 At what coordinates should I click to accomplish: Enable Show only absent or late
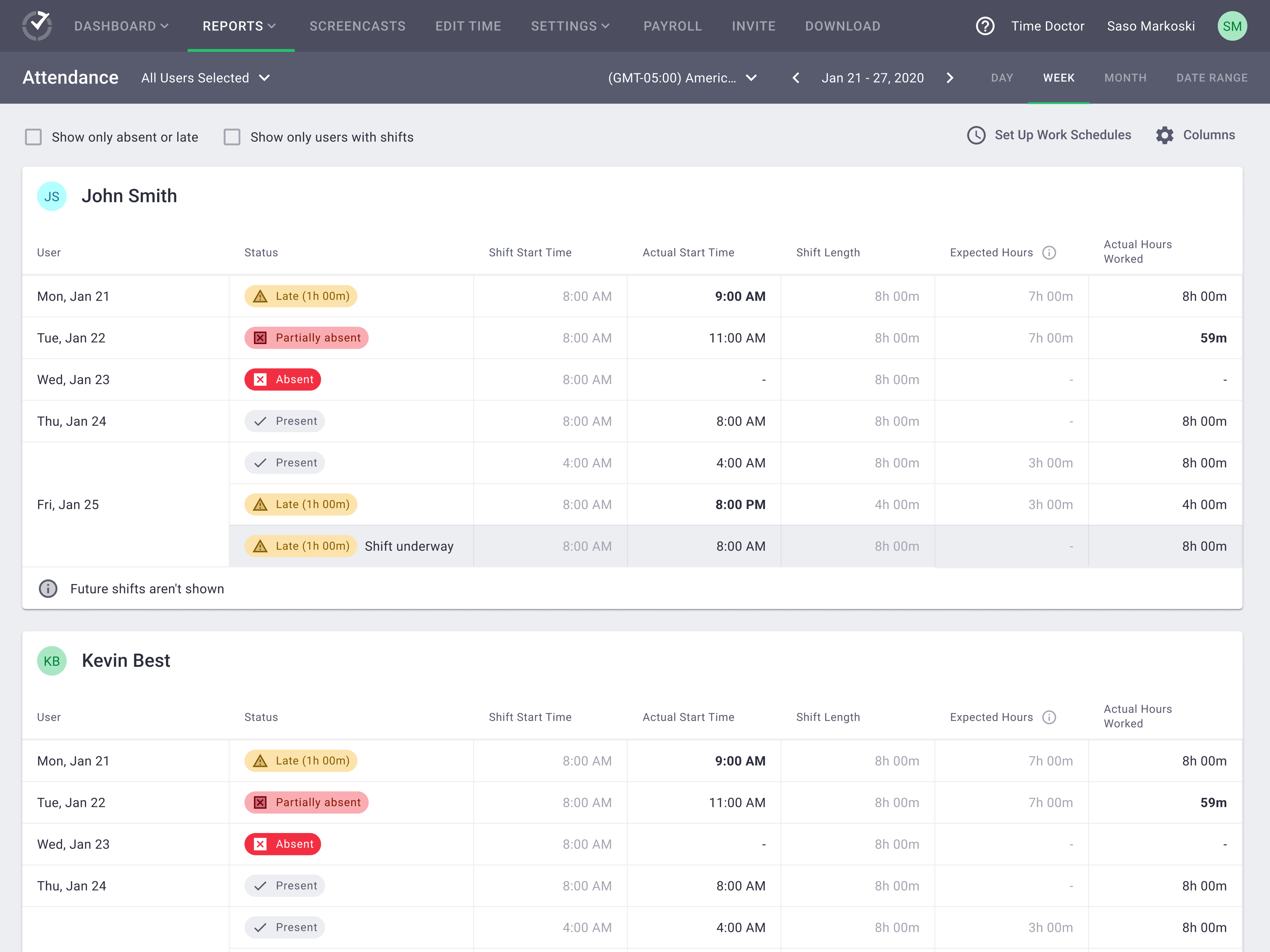33,137
